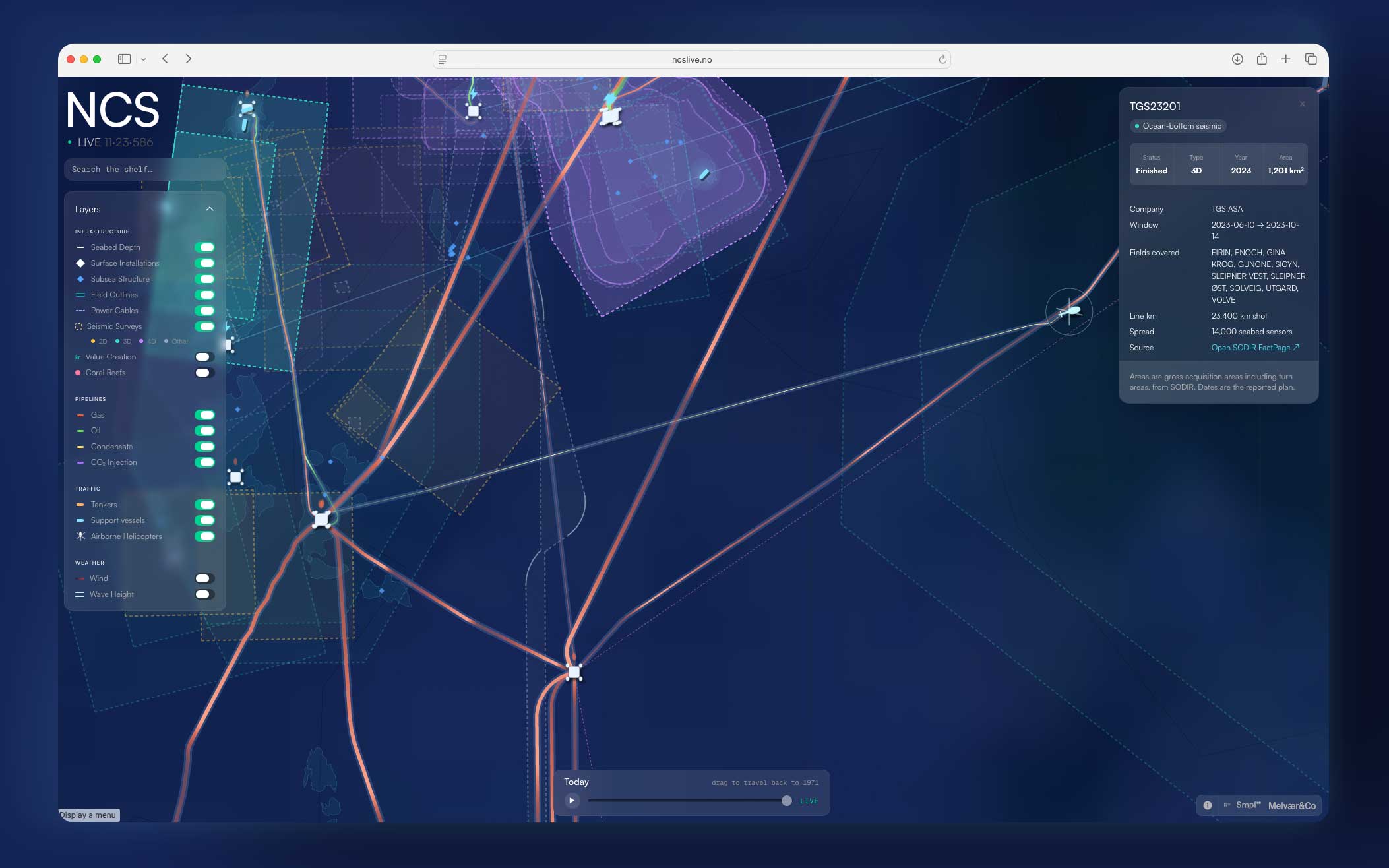
Task: Turn off the Seabed Depth layer
Action: [204, 247]
